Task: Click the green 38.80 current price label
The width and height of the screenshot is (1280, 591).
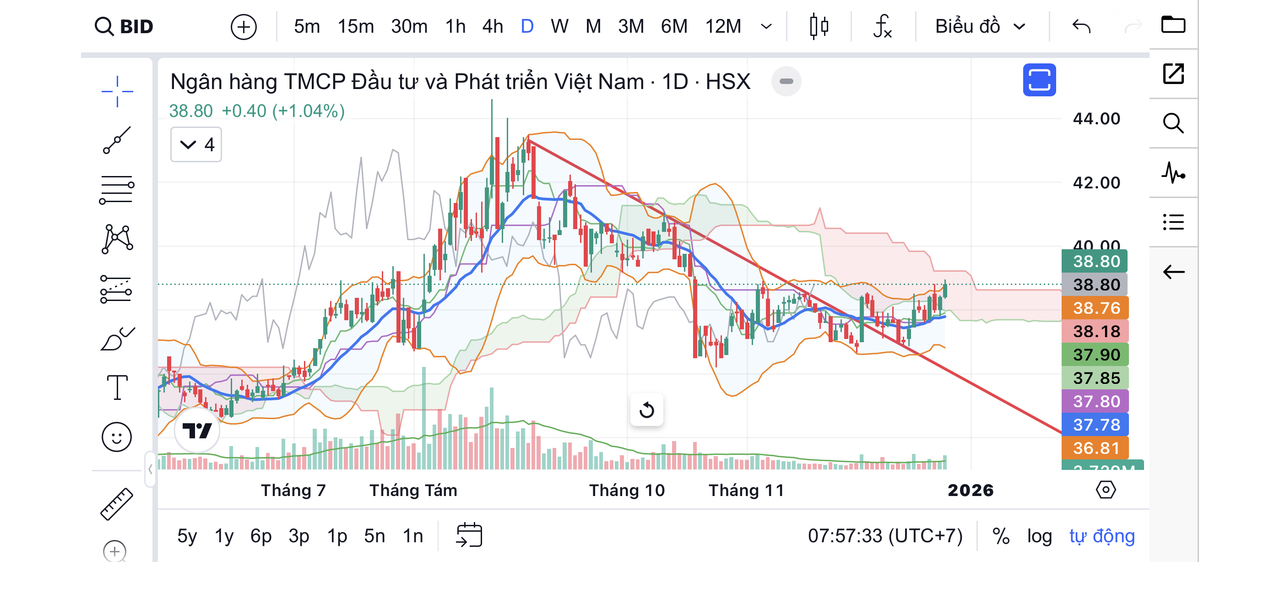Action: [x=1097, y=261]
